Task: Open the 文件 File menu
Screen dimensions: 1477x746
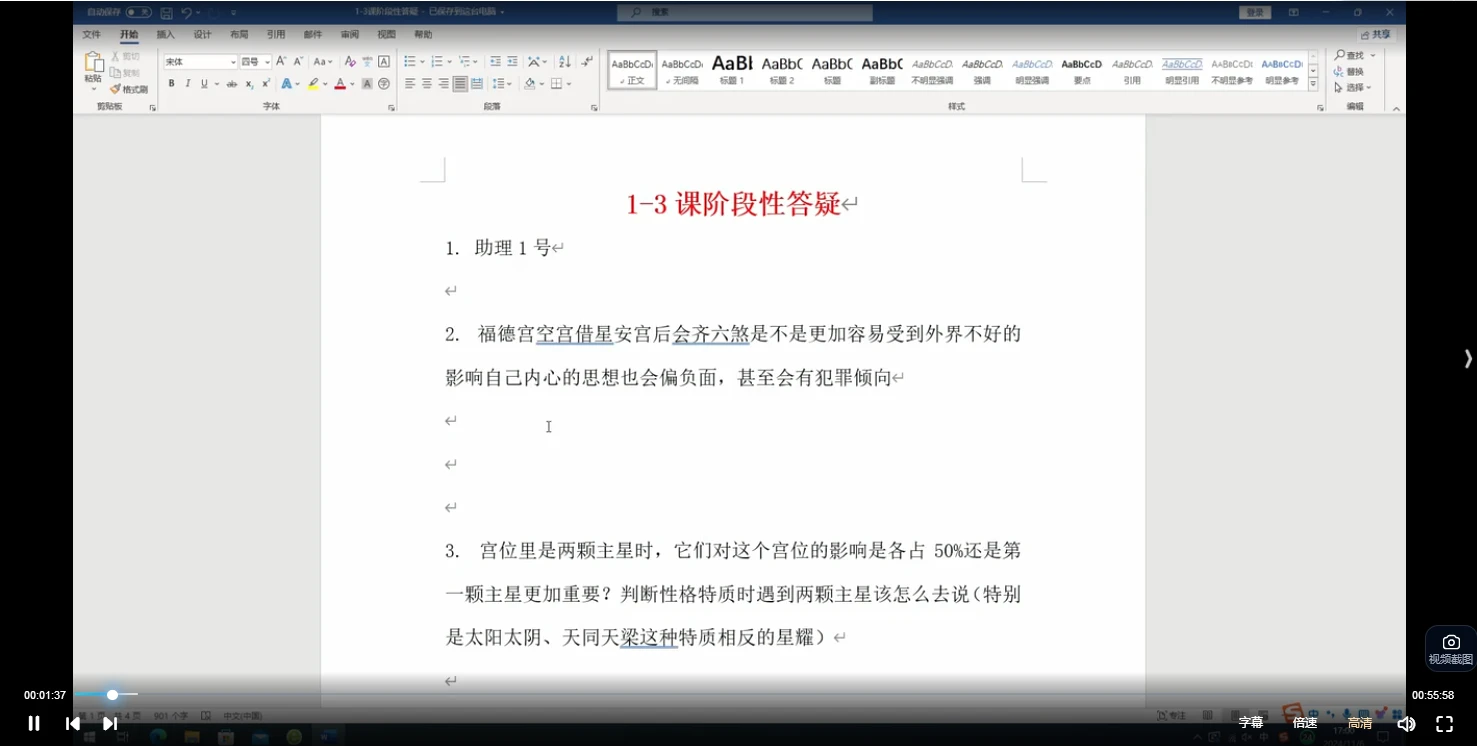Action: [x=92, y=34]
